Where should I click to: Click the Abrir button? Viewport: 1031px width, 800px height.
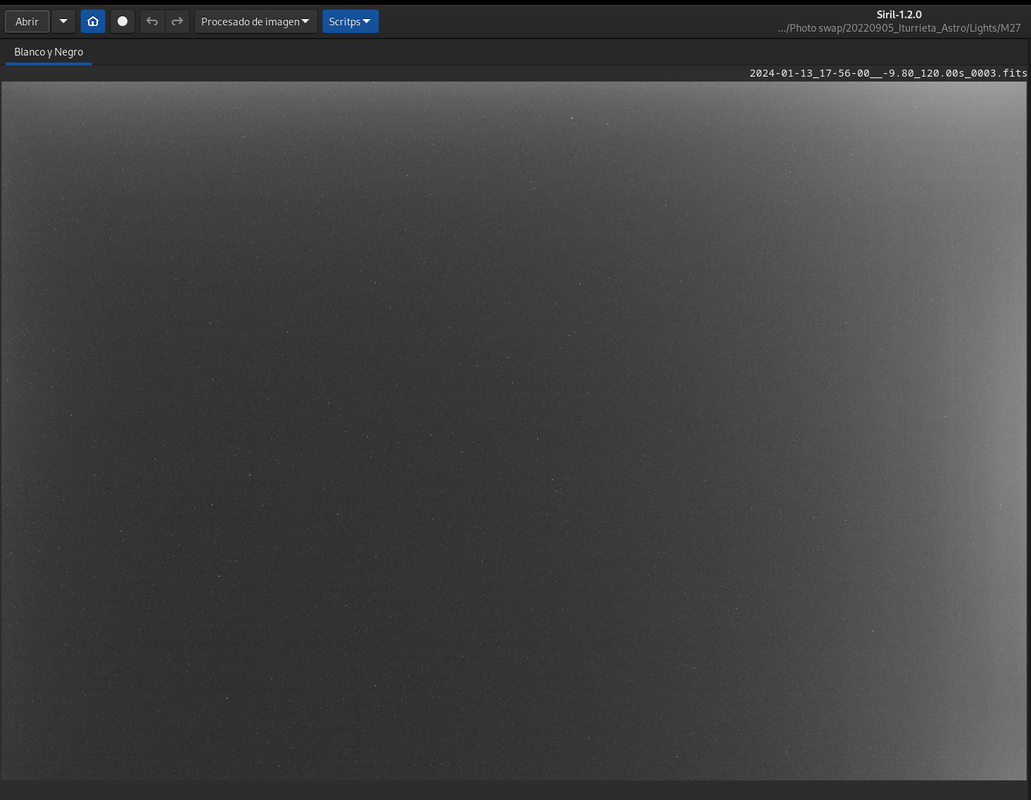click(x=27, y=22)
